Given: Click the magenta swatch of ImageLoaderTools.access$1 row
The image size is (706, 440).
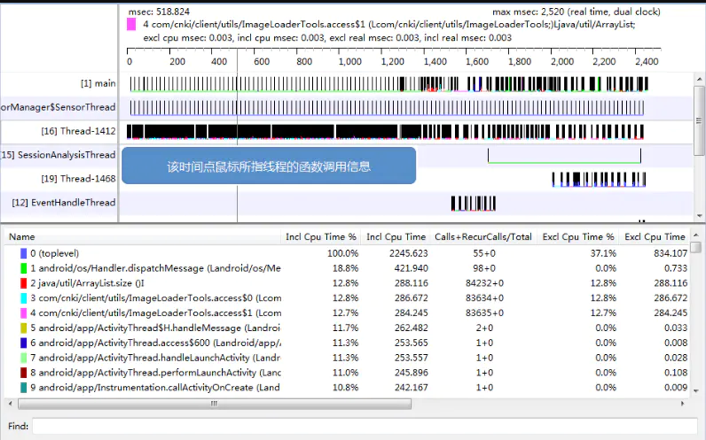Looking at the screenshot, I should coord(24,313).
